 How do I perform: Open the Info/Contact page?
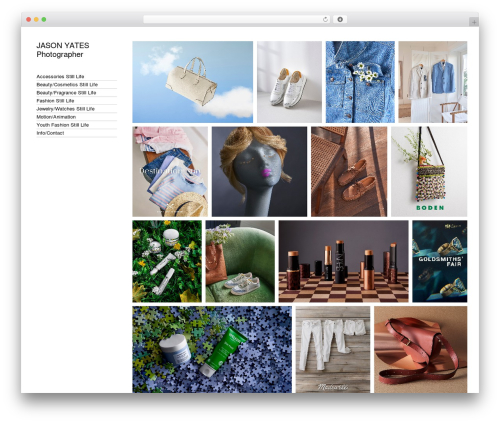click(x=50, y=133)
